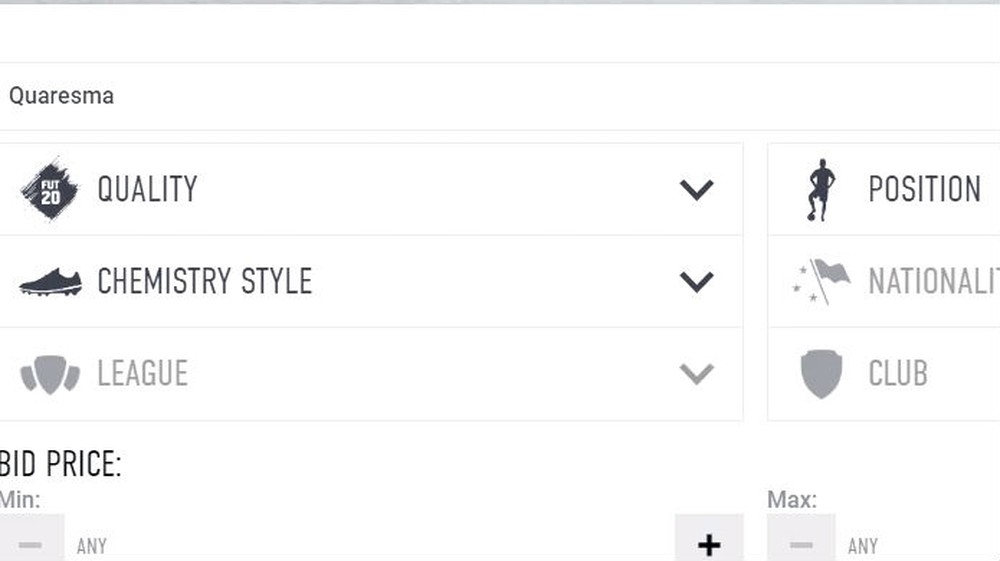Click the League crest icon
The width and height of the screenshot is (1000, 561).
tap(50, 374)
